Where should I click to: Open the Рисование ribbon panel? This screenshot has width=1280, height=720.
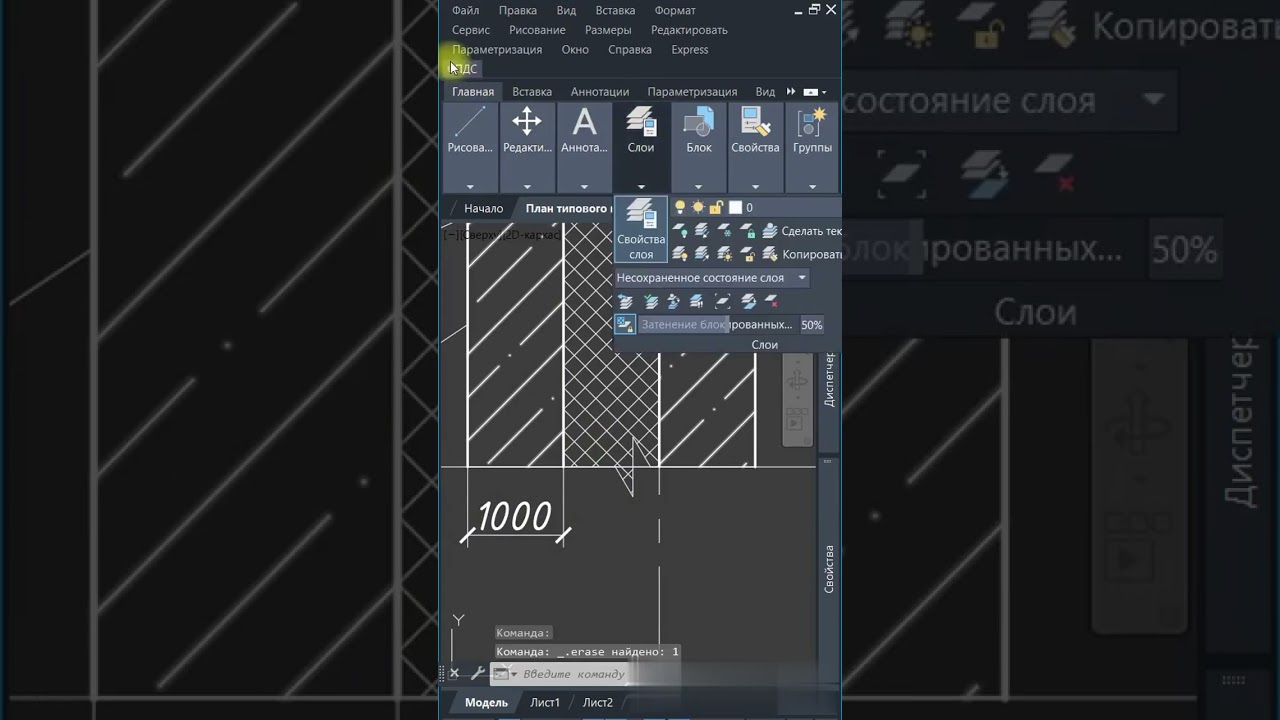pos(470,147)
